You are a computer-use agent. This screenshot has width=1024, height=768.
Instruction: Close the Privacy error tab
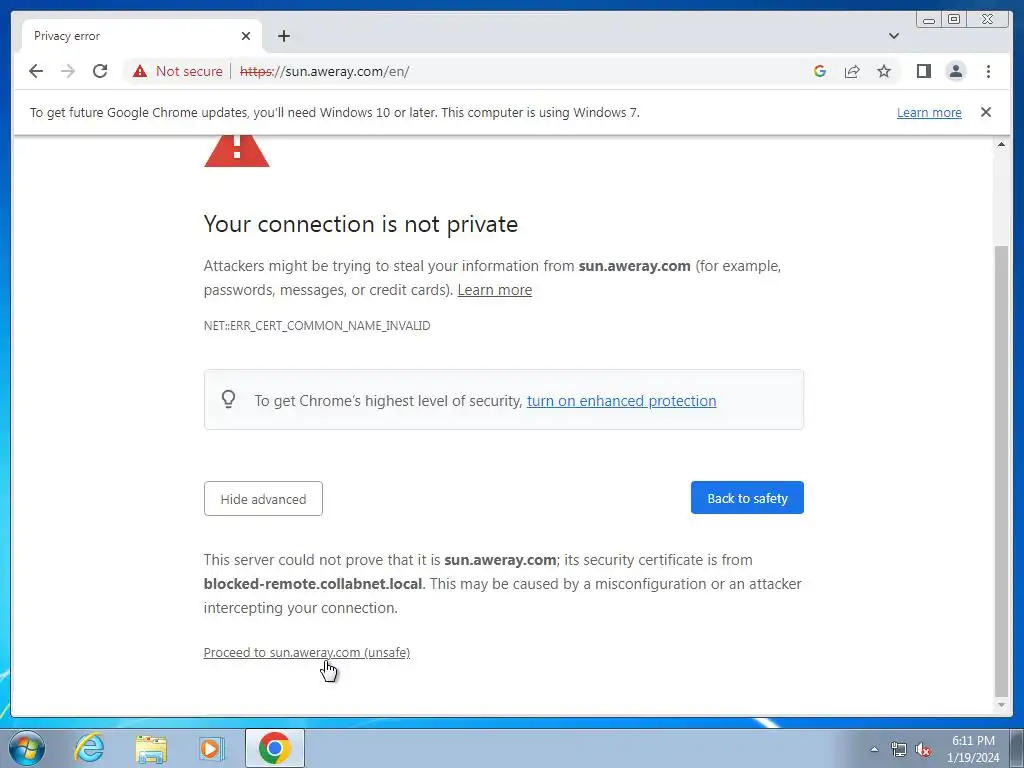tap(246, 36)
